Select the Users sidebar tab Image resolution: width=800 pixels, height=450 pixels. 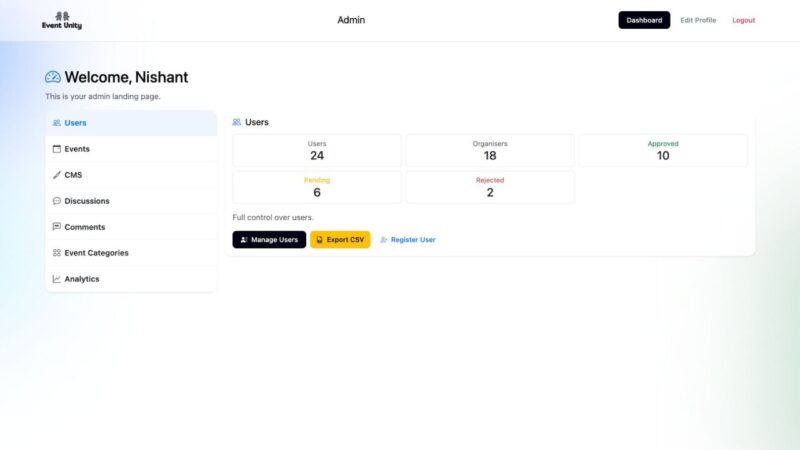(x=131, y=123)
